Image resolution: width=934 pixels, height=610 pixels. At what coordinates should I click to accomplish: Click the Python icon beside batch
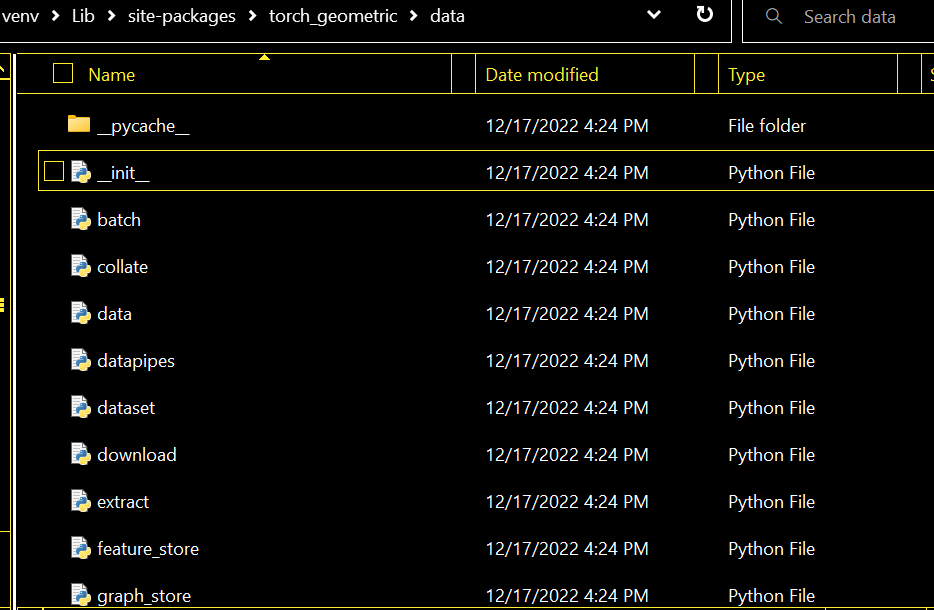coord(81,219)
